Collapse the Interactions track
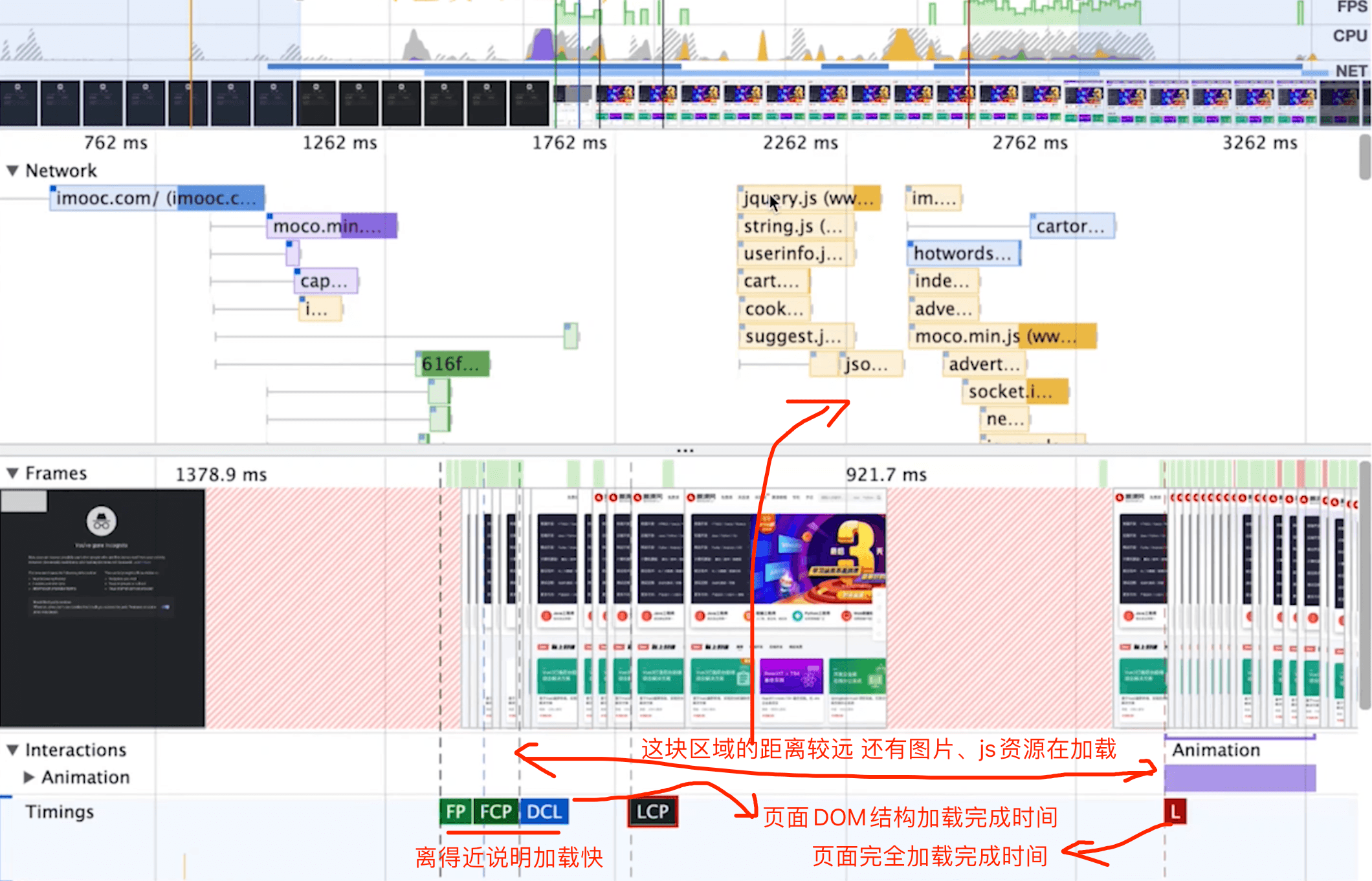This screenshot has height=881, width=1372. coord(12,750)
